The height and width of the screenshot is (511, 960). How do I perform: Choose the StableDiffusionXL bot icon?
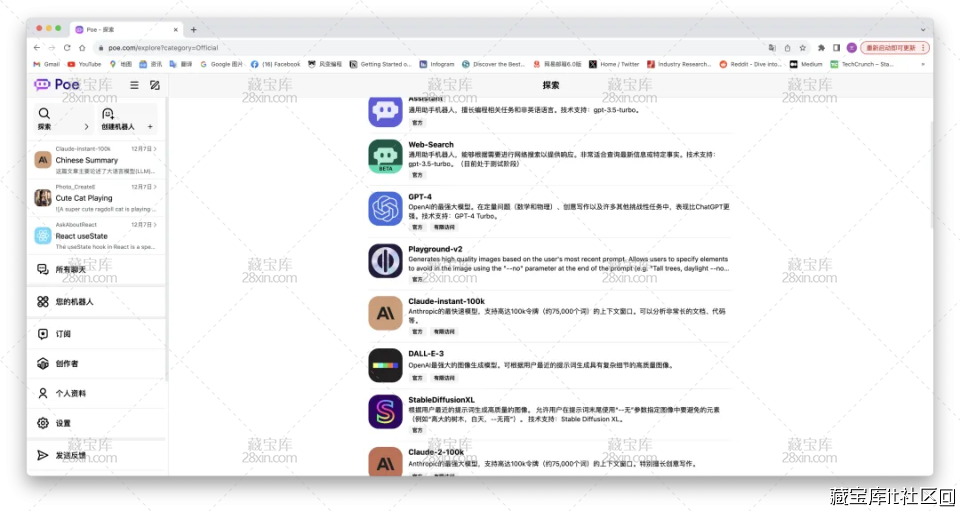tap(385, 412)
